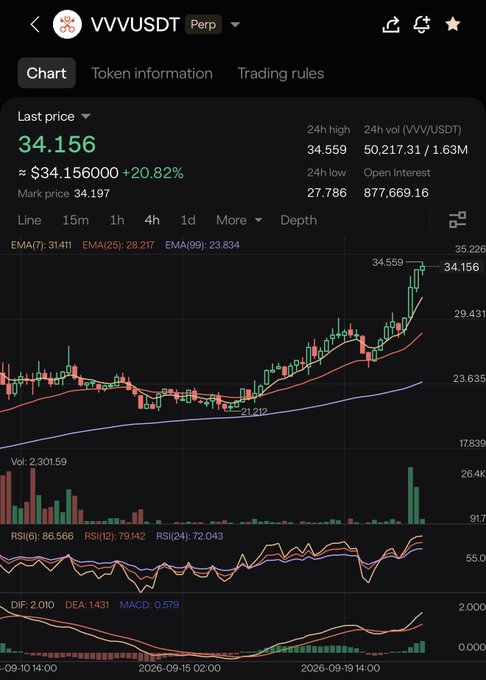Screen dimensions: 486x680
Task: Tap the Vol: 2,301.59 label
Action: (39, 461)
